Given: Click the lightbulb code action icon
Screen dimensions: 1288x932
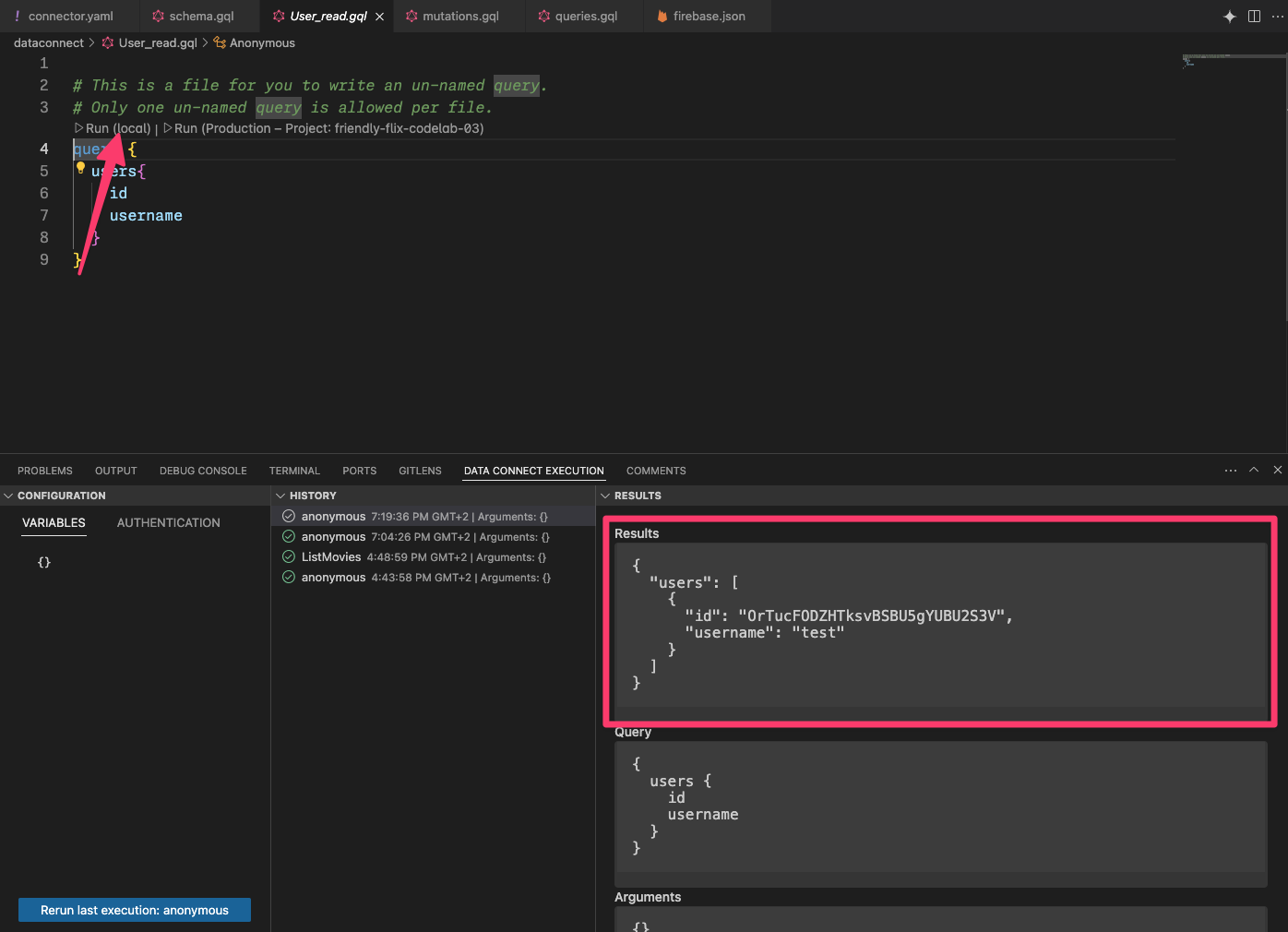Looking at the screenshot, I should pos(80,168).
